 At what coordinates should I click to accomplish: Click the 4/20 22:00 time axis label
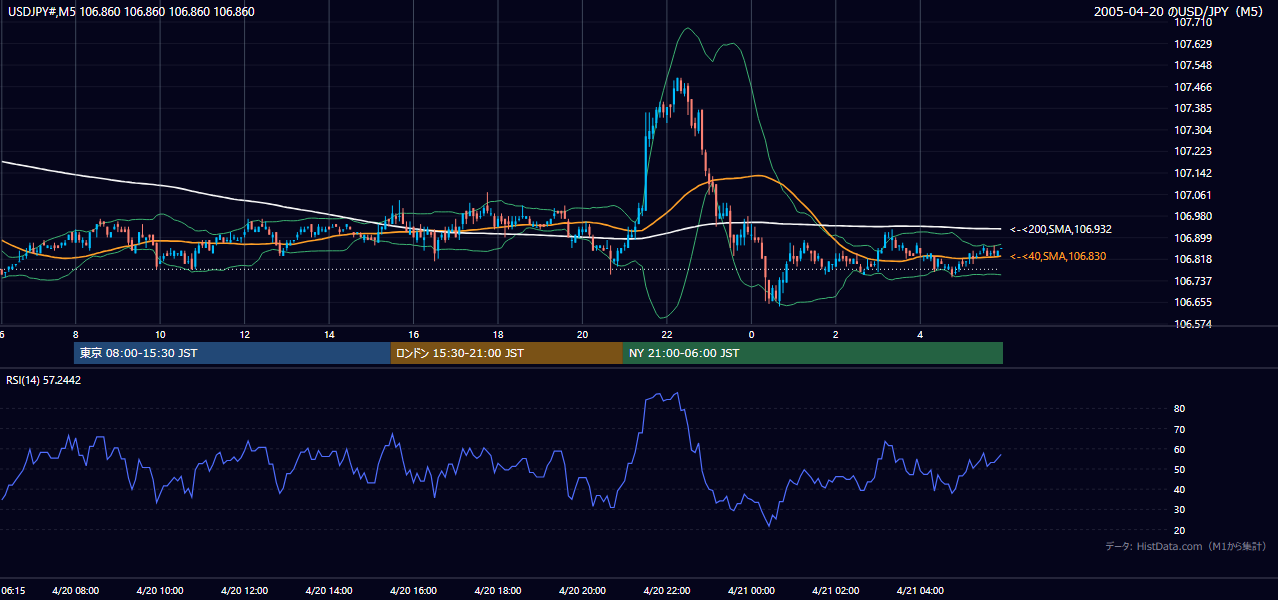667,591
